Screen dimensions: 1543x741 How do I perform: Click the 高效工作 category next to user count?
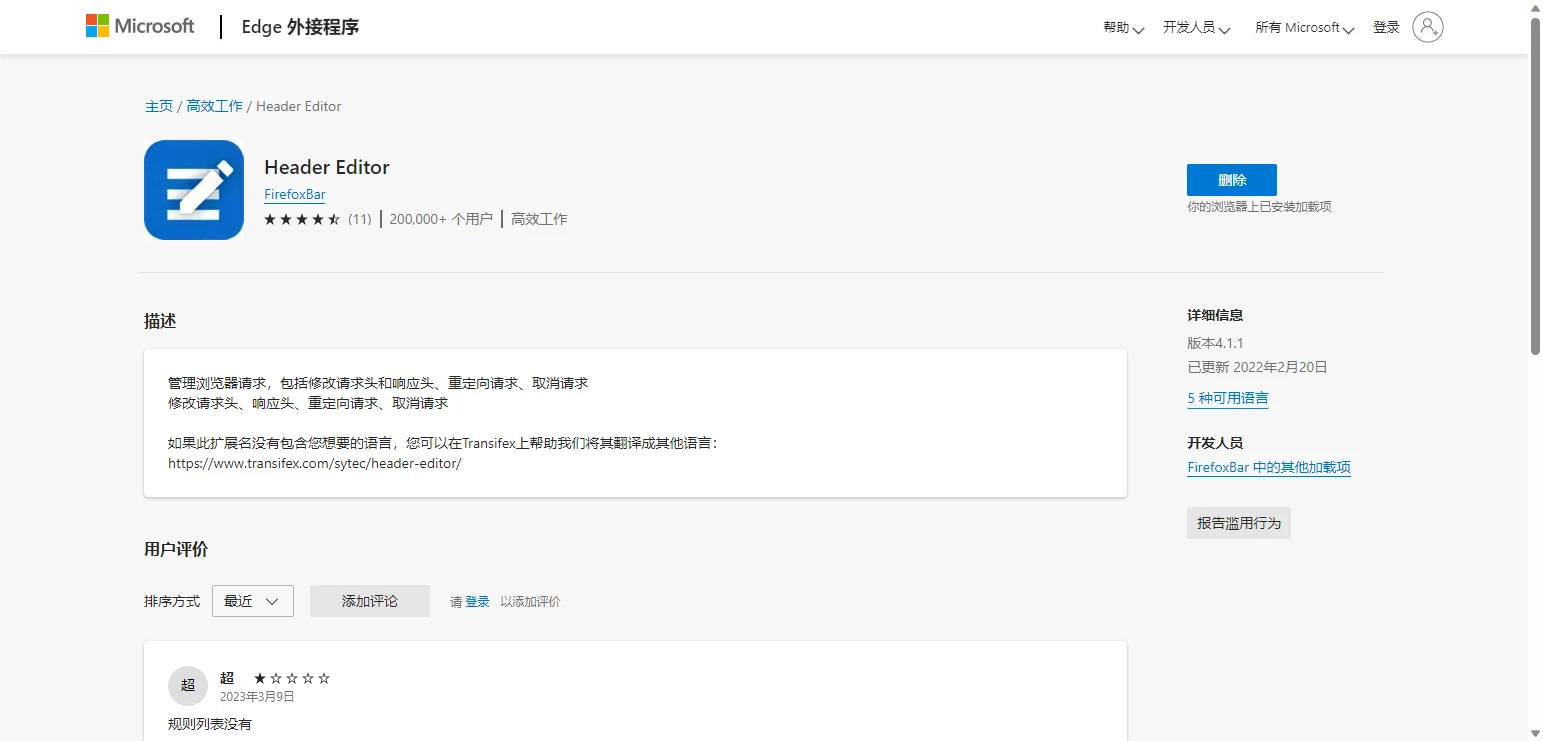[x=539, y=219]
